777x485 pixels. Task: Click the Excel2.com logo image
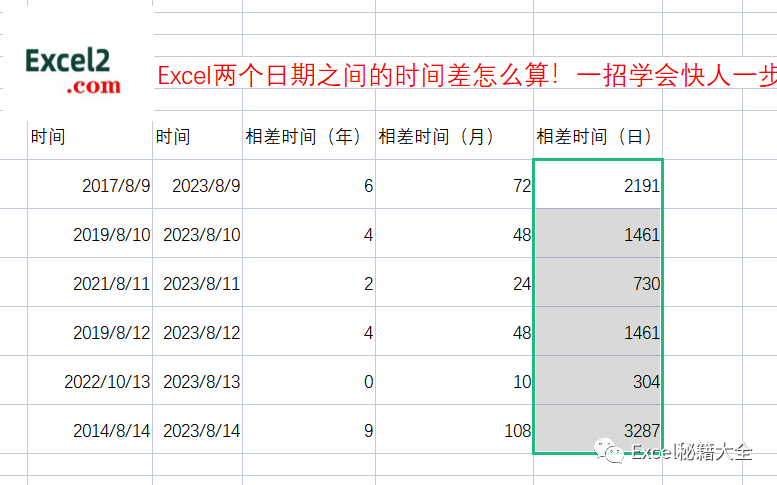click(73, 71)
